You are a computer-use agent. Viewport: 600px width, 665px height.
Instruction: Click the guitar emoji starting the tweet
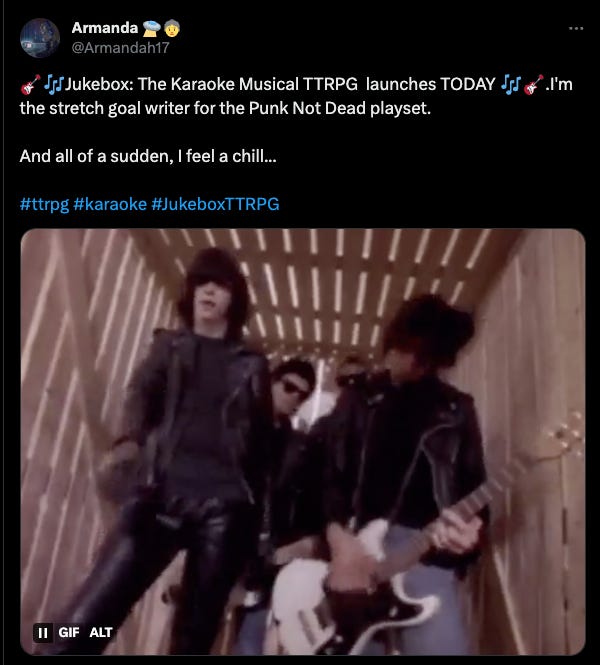[30, 84]
